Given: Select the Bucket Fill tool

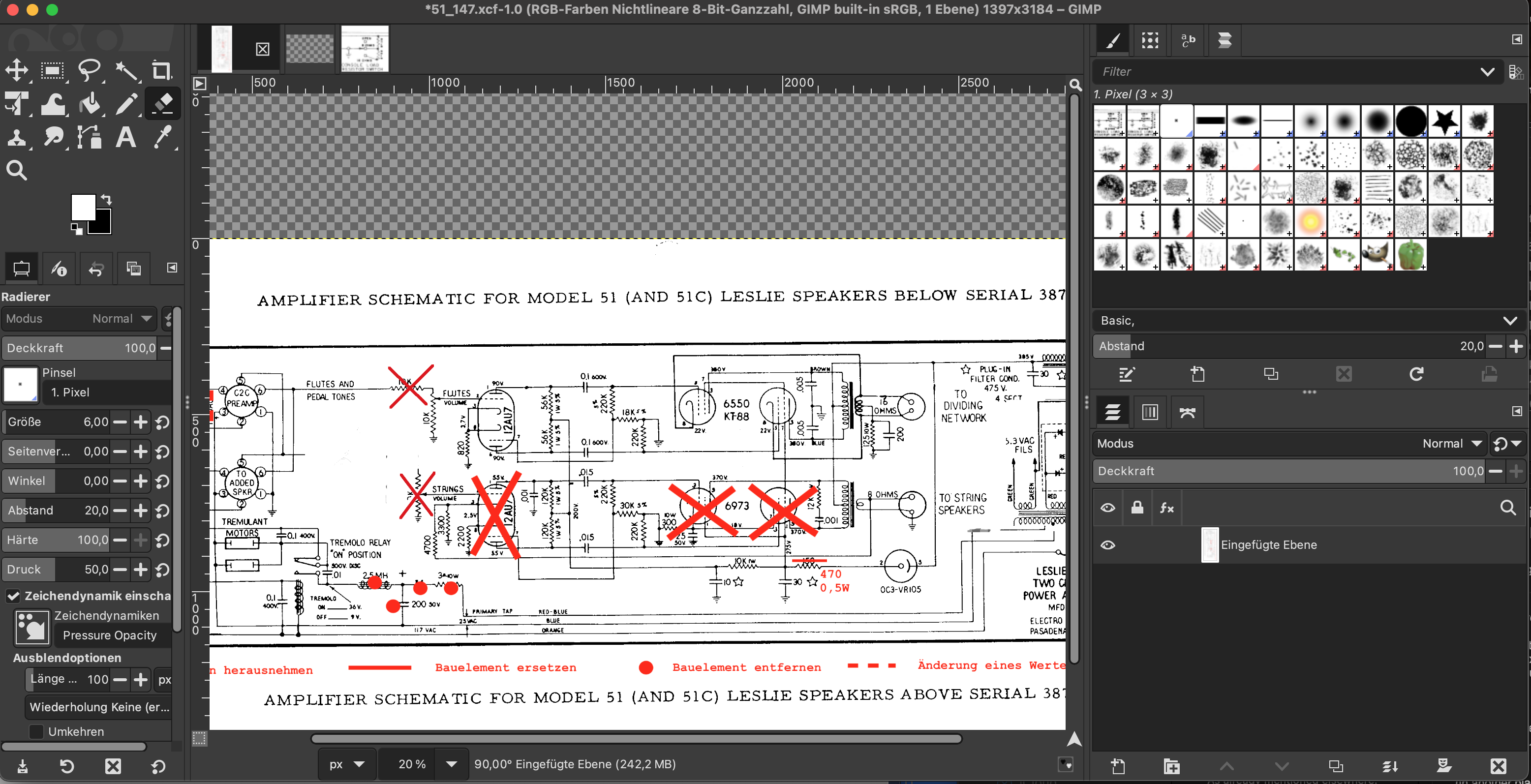Looking at the screenshot, I should click(x=89, y=103).
